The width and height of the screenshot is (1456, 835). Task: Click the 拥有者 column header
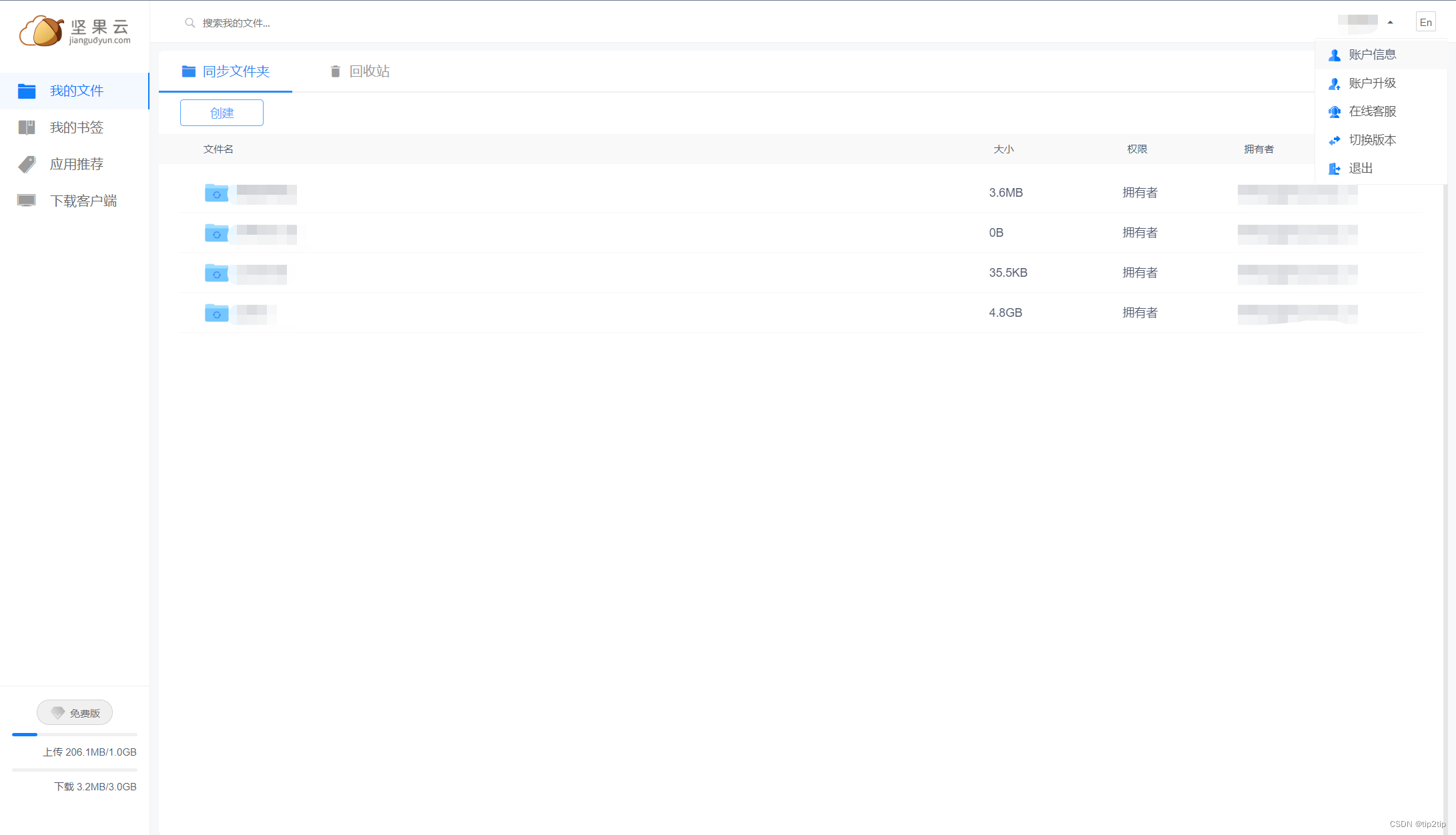coord(1259,149)
